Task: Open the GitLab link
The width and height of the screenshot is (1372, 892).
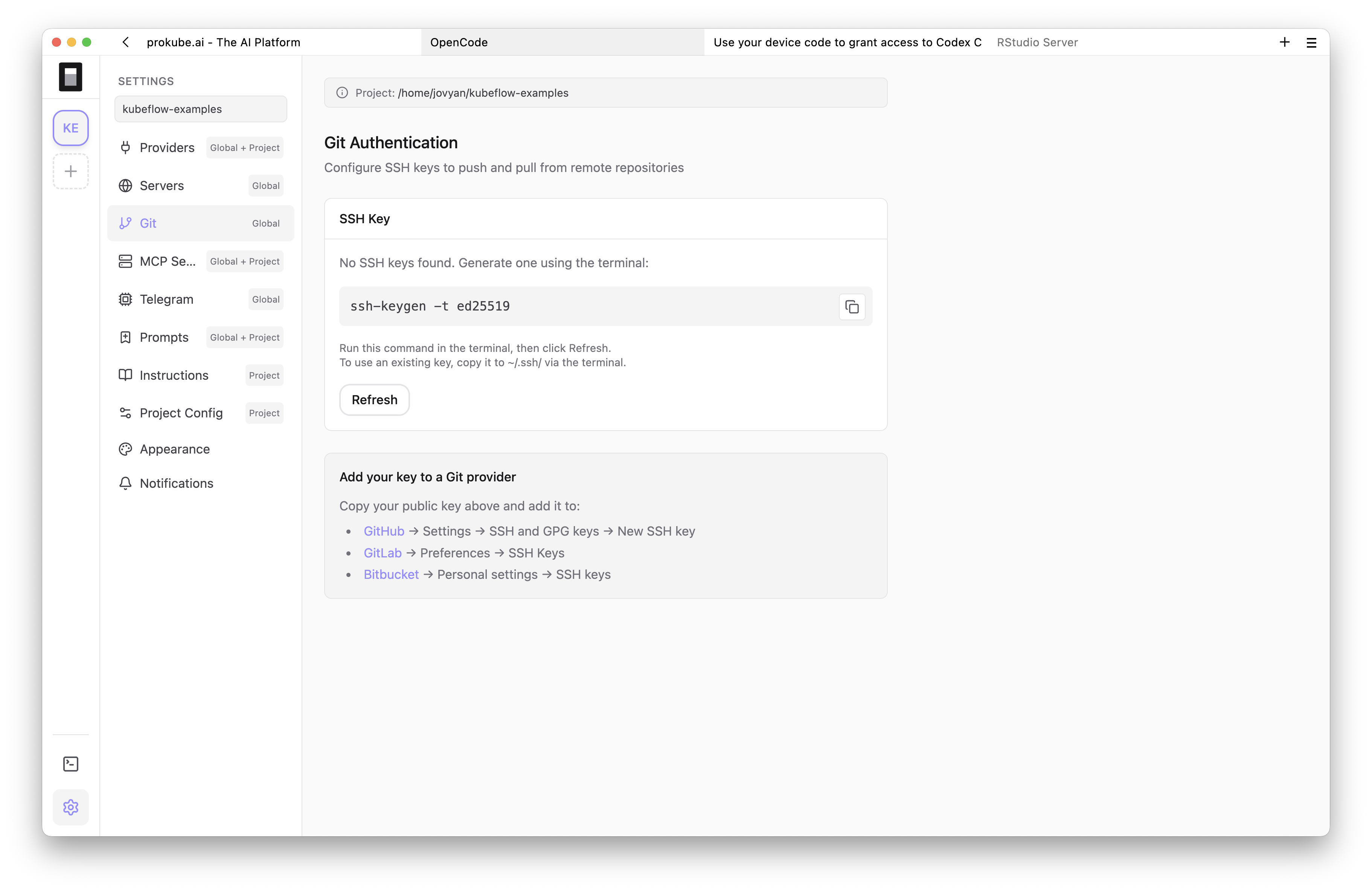Action: (x=383, y=553)
